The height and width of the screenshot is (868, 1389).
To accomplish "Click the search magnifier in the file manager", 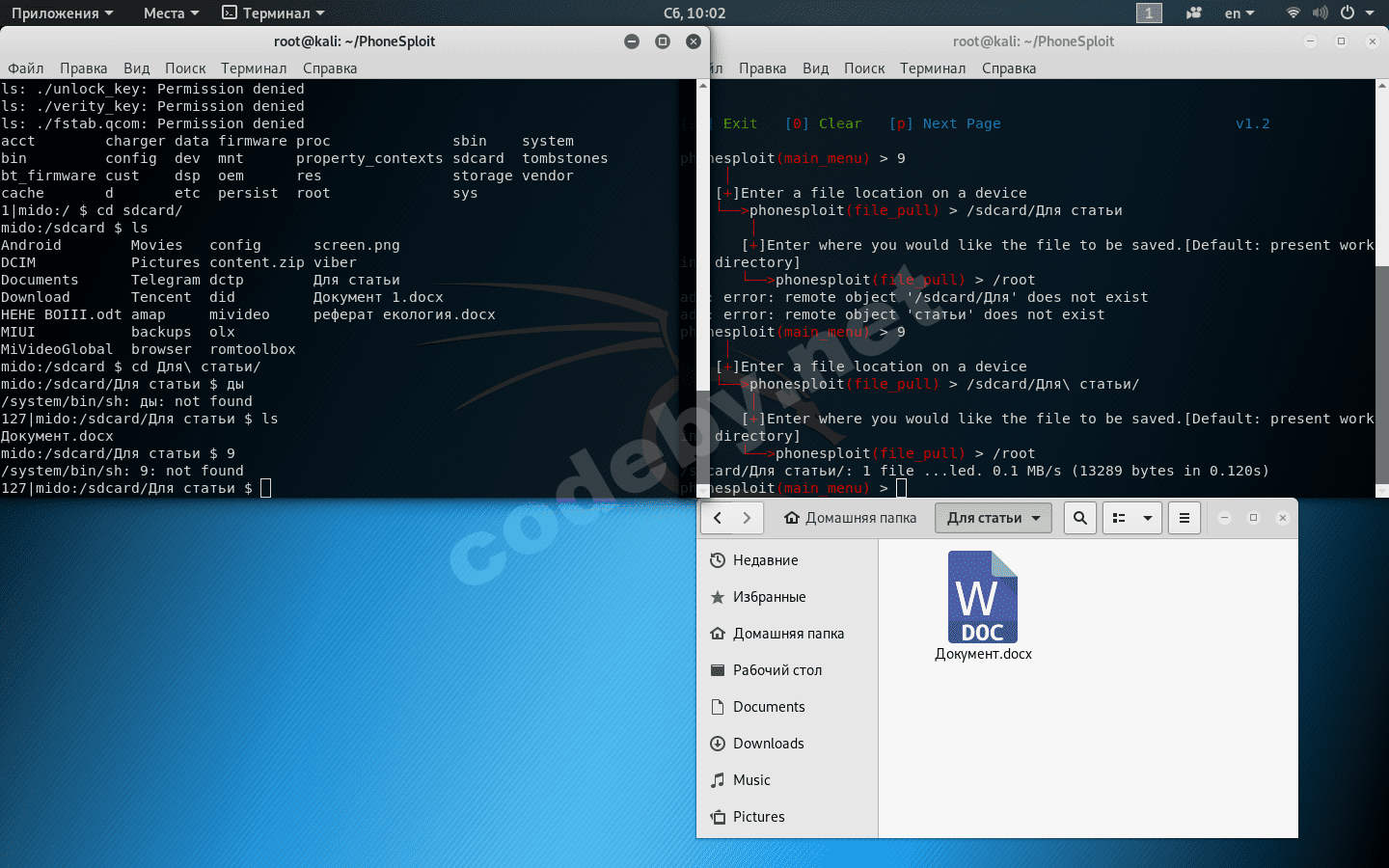I will coord(1080,518).
